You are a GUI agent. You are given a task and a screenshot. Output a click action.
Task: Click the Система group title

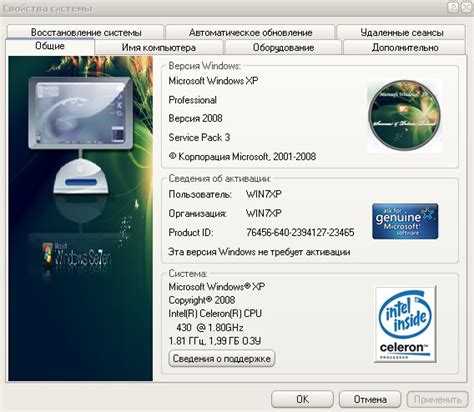click(x=188, y=273)
